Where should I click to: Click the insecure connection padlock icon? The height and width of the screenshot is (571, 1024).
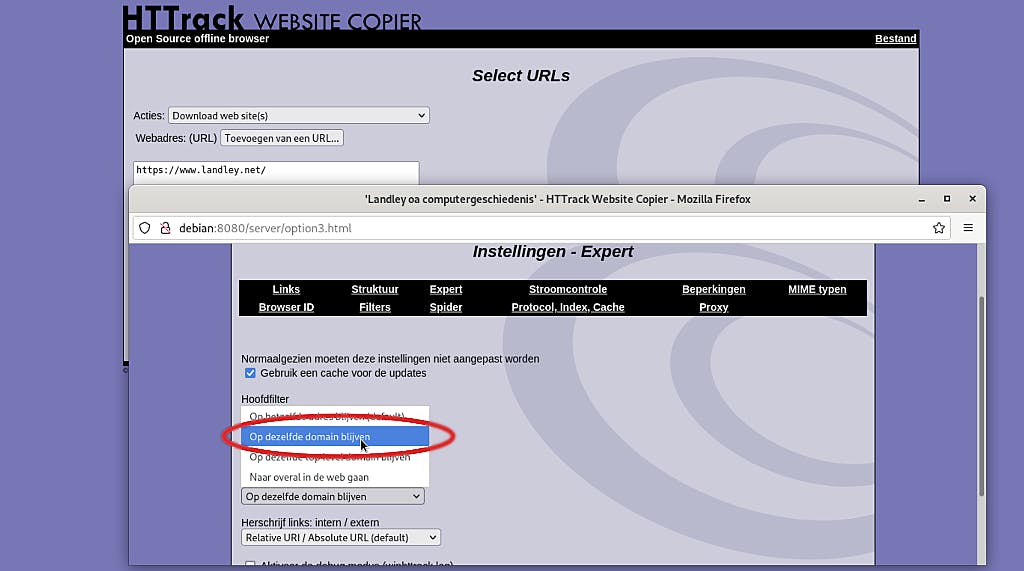point(165,228)
